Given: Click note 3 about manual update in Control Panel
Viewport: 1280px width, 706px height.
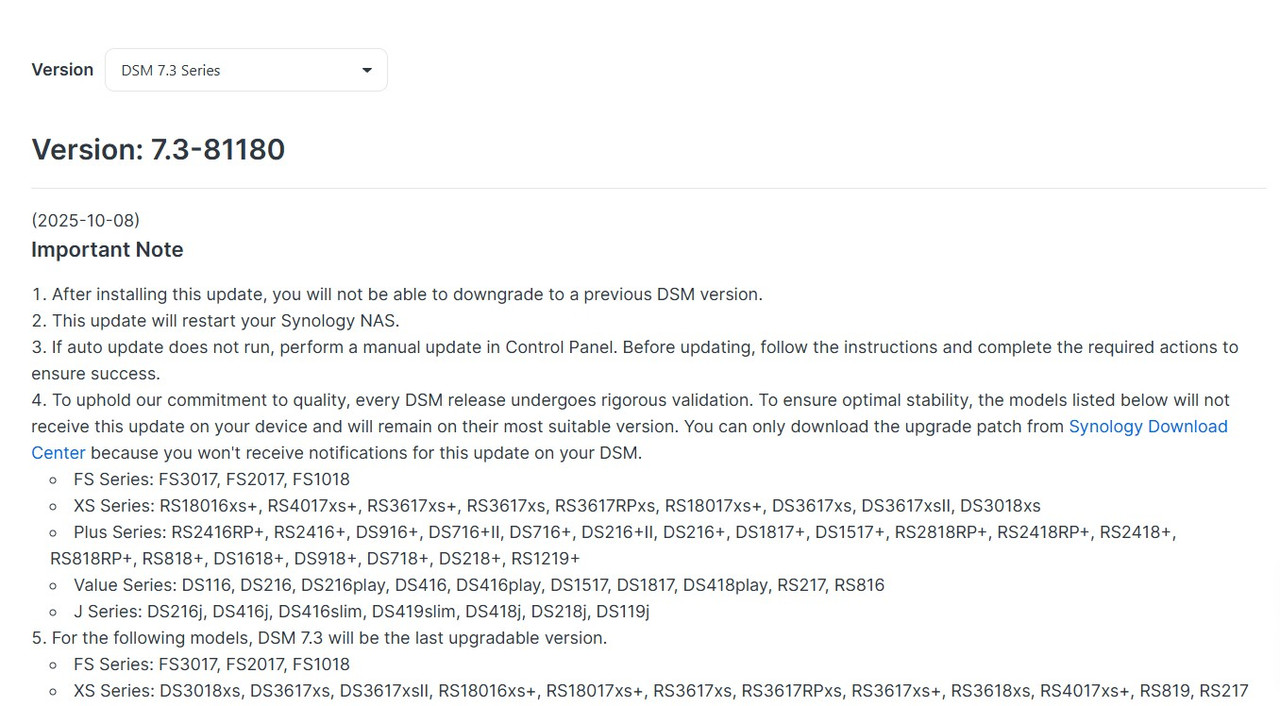Looking at the screenshot, I should click(x=635, y=360).
